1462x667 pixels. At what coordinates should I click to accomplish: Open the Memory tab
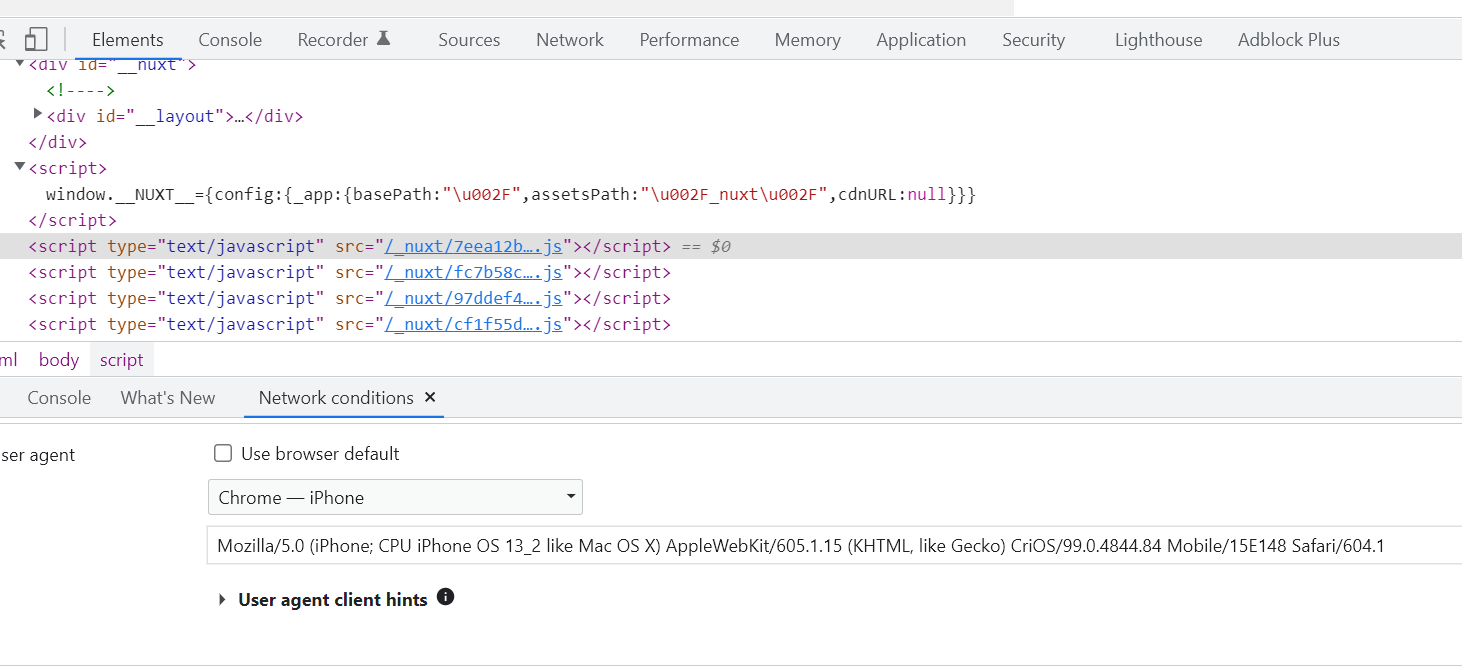pyautogui.click(x=807, y=40)
